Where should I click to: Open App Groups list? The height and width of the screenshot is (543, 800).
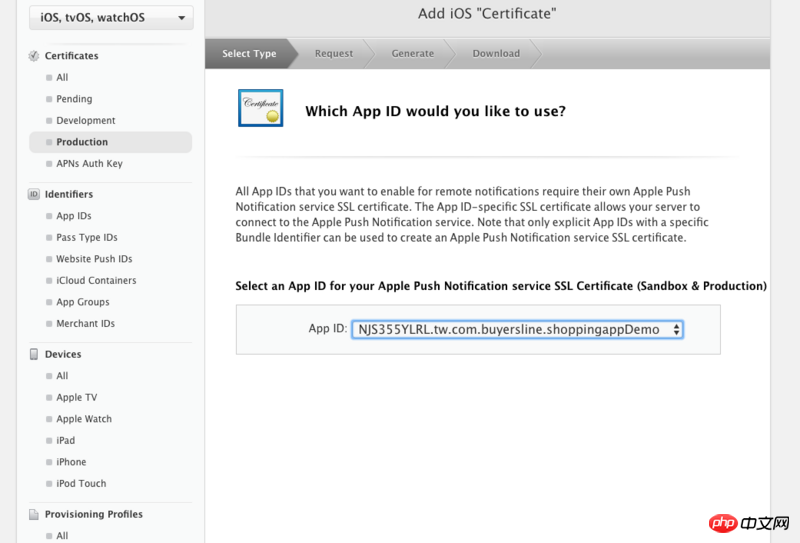point(83,302)
